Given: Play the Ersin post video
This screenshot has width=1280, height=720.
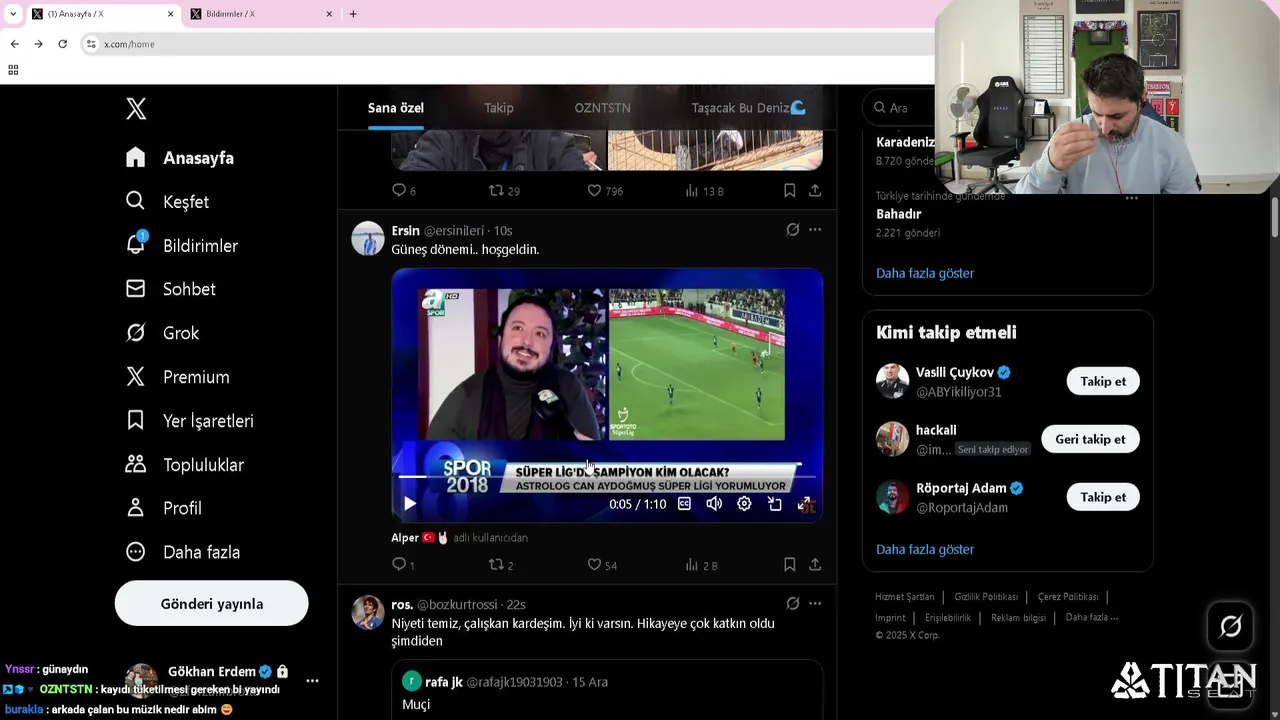Looking at the screenshot, I should click(x=409, y=504).
